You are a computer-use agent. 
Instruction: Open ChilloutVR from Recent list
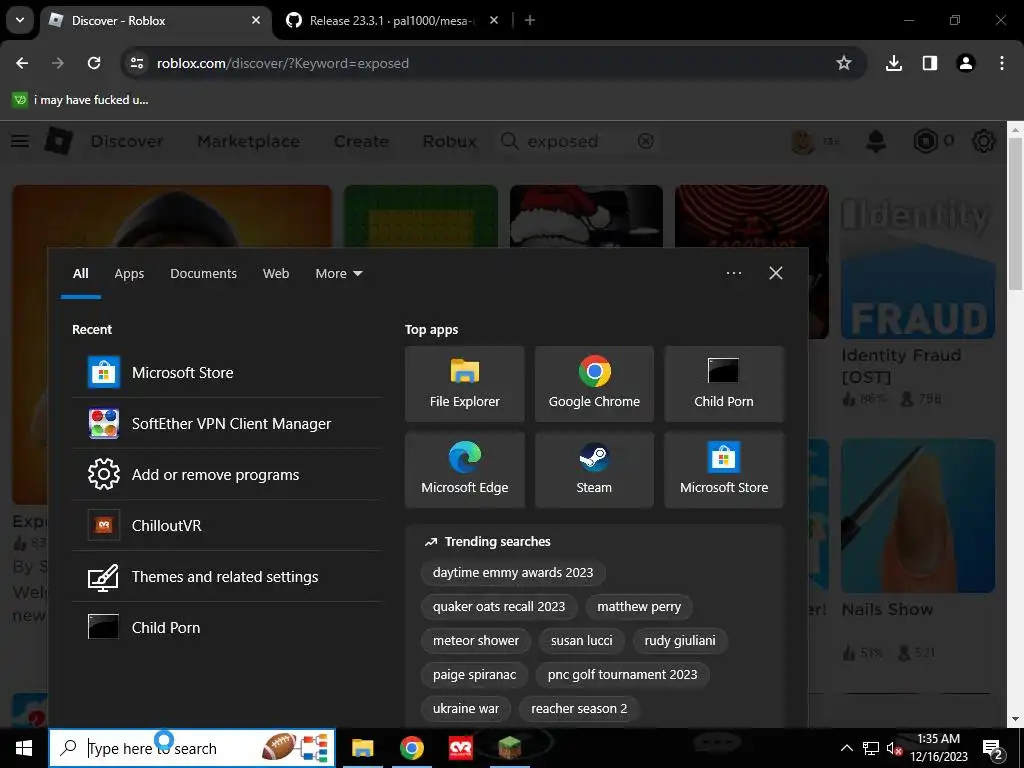point(226,525)
